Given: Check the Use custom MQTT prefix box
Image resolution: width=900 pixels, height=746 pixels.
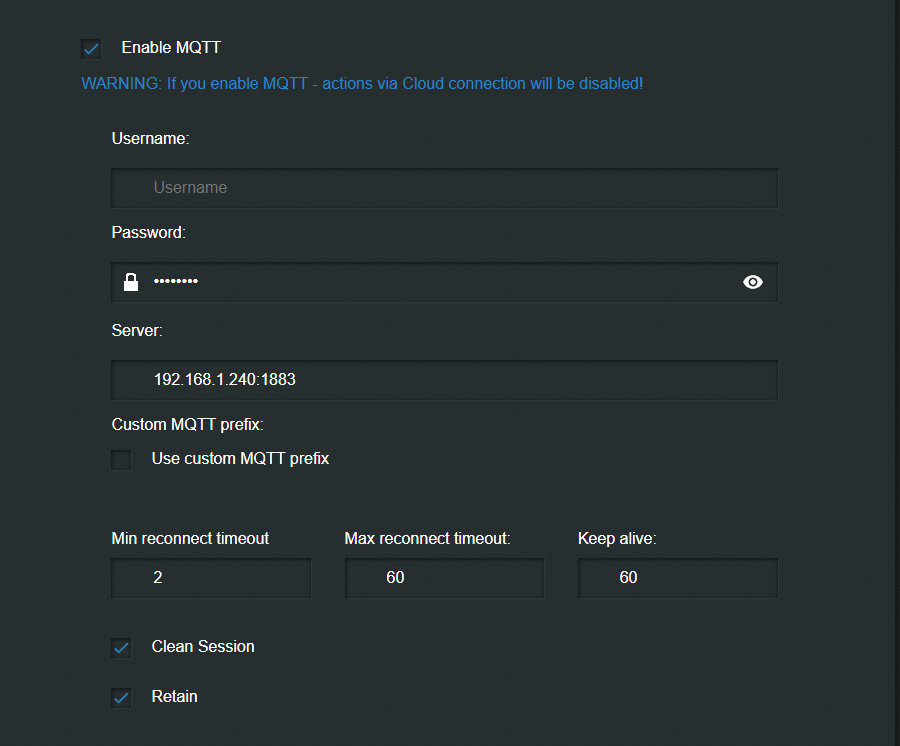Looking at the screenshot, I should click(122, 460).
